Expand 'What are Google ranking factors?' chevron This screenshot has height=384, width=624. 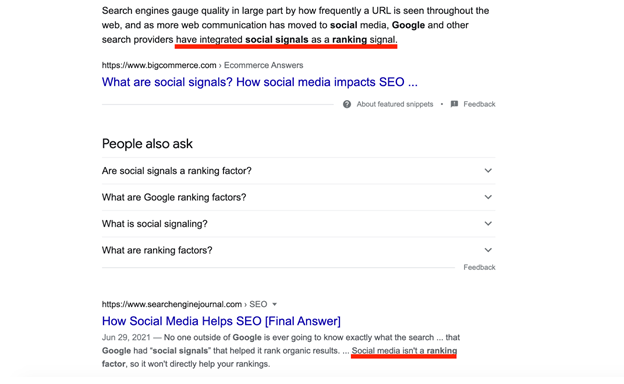pos(488,197)
